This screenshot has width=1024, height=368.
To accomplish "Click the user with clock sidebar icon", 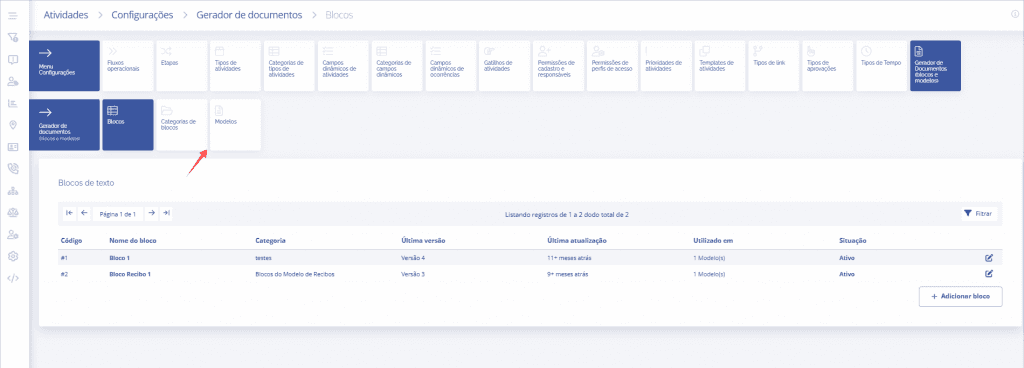I will click(x=12, y=82).
